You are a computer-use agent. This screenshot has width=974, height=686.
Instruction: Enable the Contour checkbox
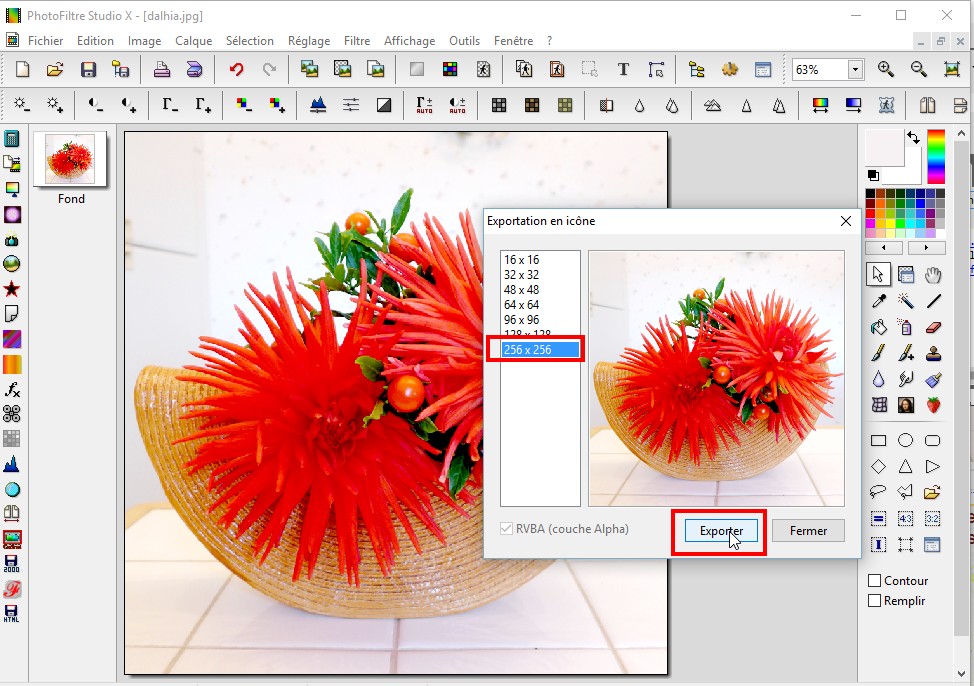[875, 580]
